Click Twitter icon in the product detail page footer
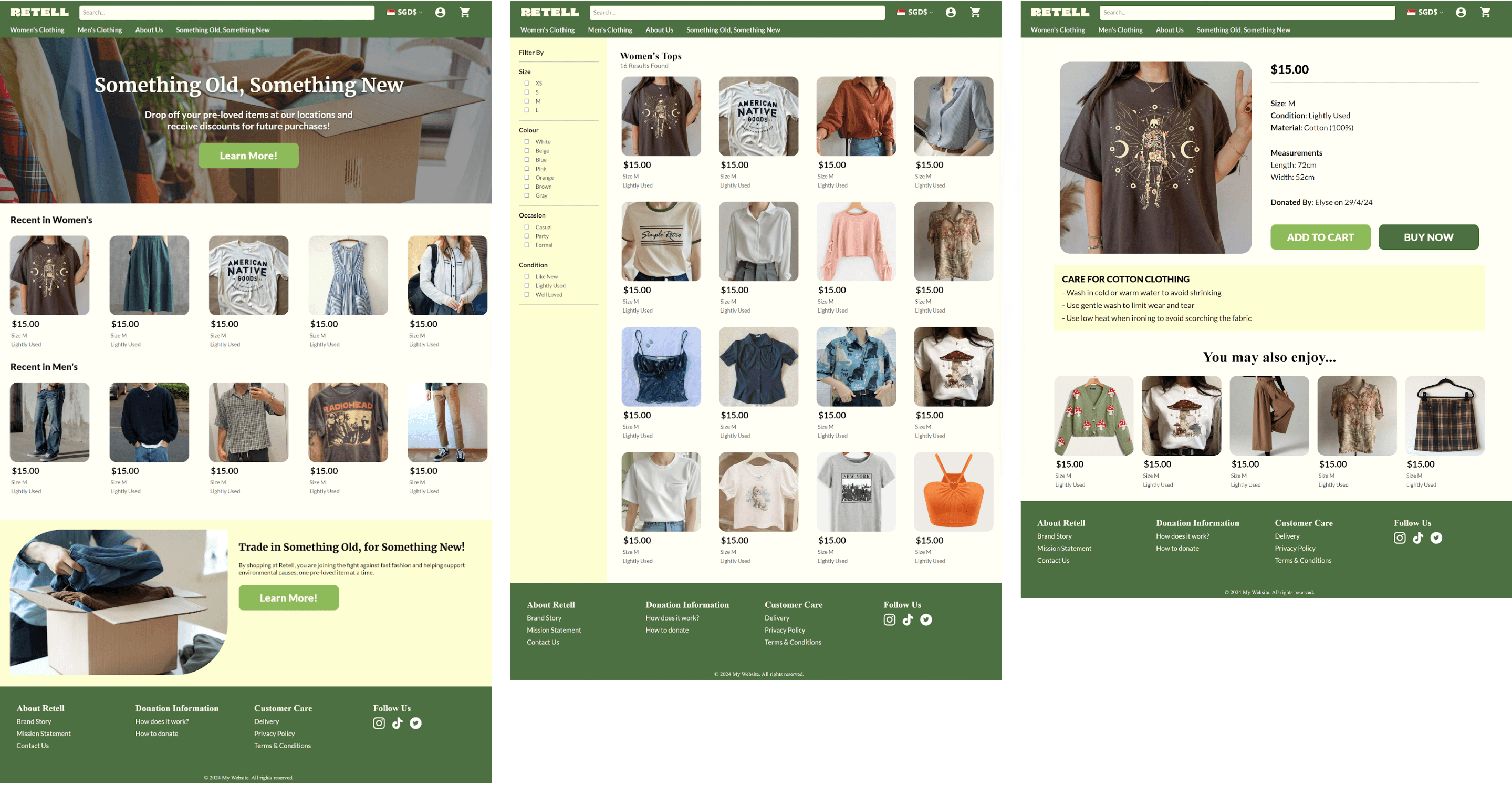 click(x=1436, y=538)
